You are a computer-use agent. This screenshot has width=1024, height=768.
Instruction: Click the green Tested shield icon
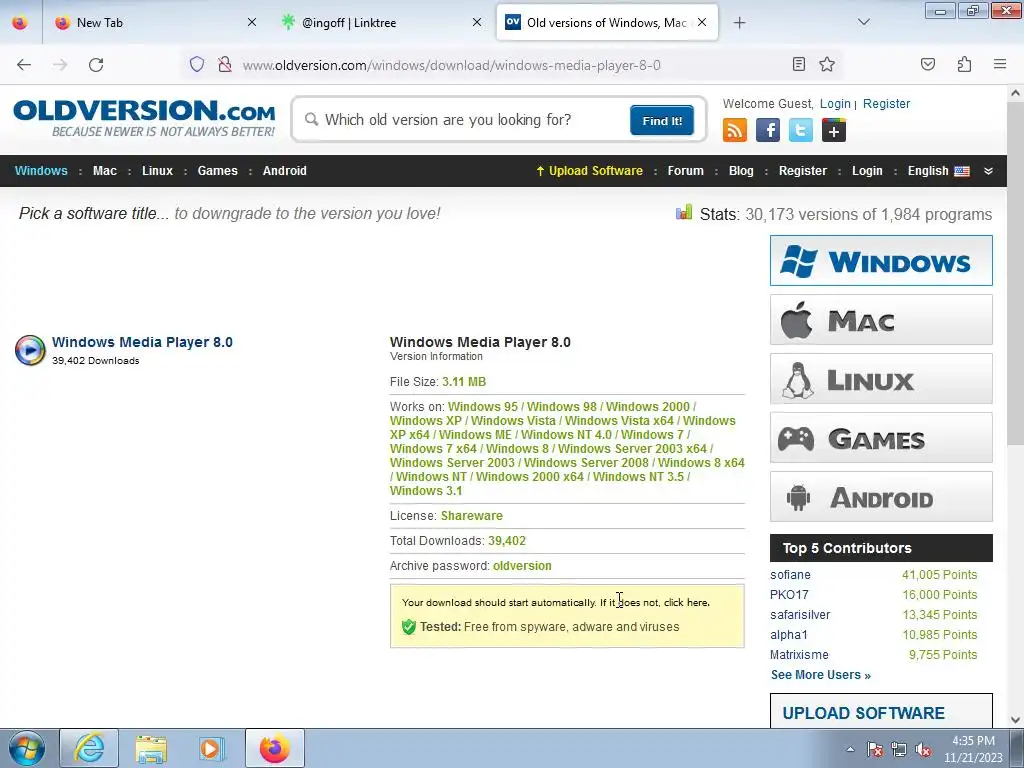409,627
